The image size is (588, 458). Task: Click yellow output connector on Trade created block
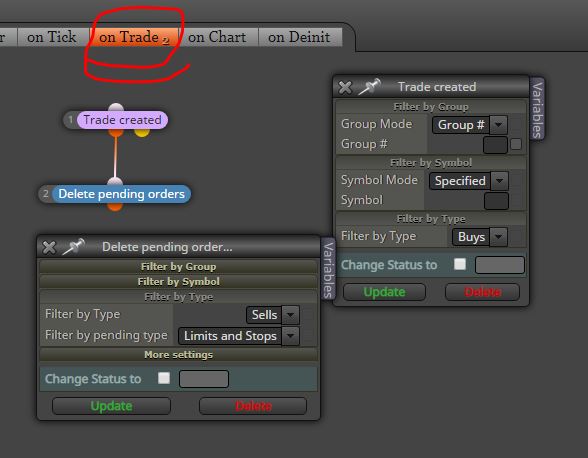142,133
